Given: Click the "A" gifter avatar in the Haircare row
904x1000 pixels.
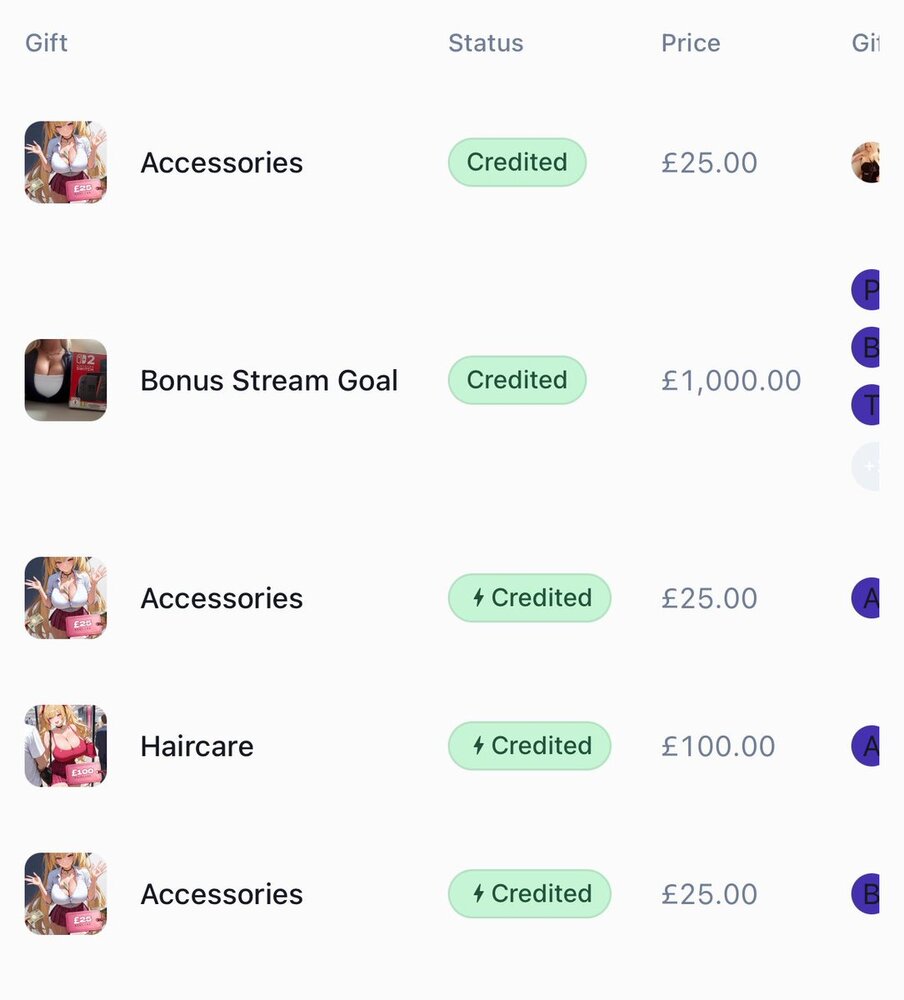Looking at the screenshot, I should (x=866, y=746).
